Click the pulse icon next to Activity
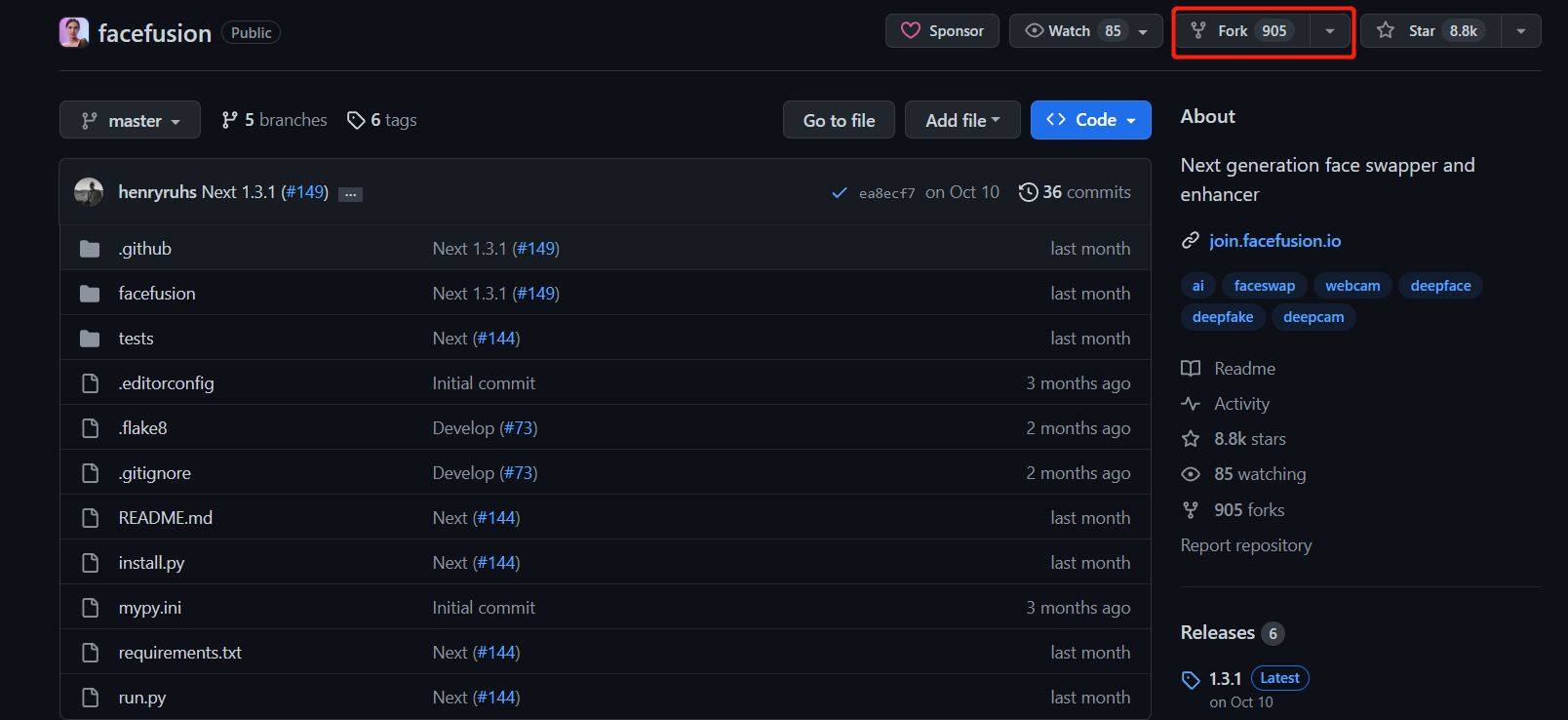1568x720 pixels. [1191, 404]
